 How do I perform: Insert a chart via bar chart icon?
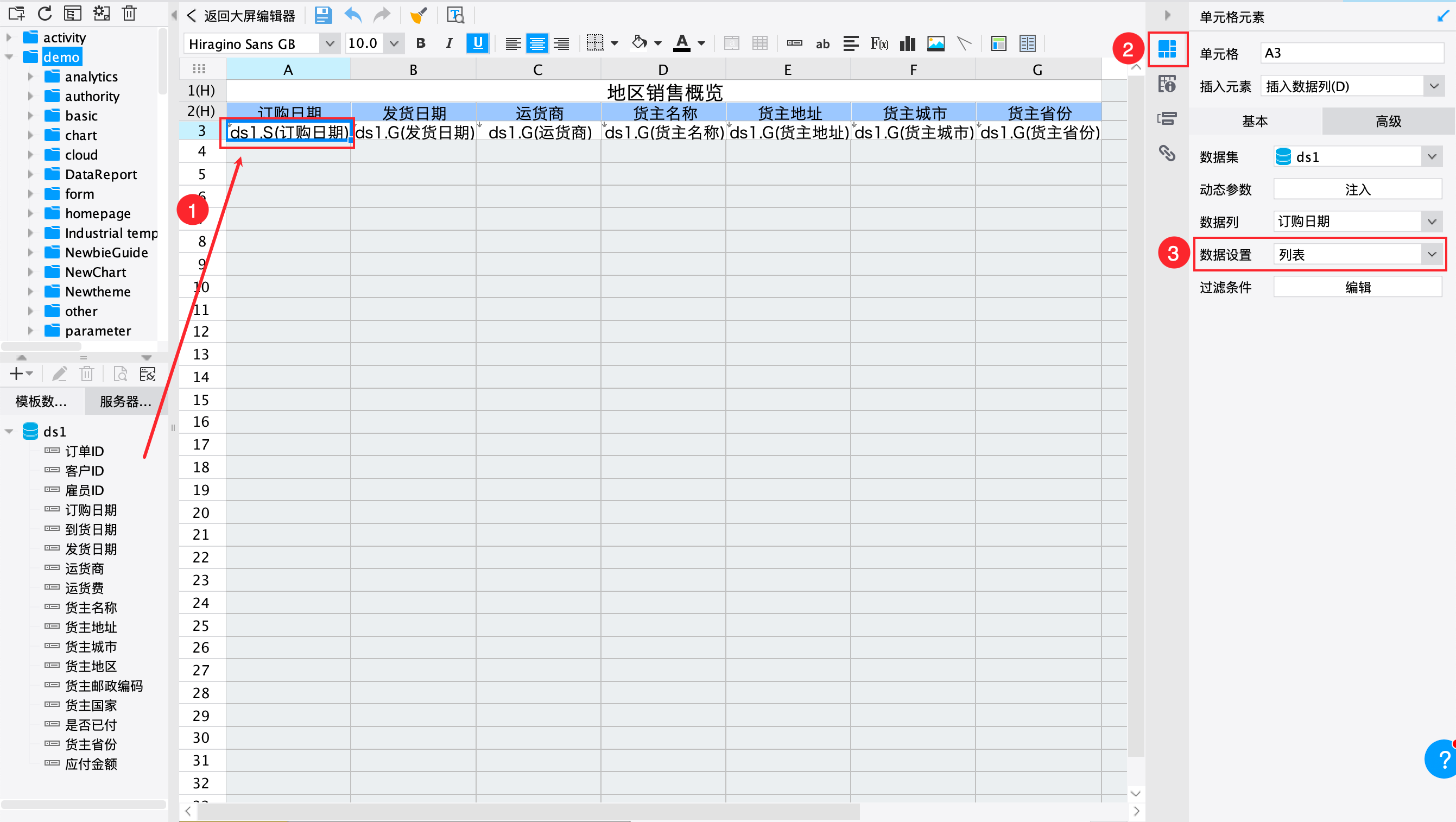pyautogui.click(x=907, y=43)
